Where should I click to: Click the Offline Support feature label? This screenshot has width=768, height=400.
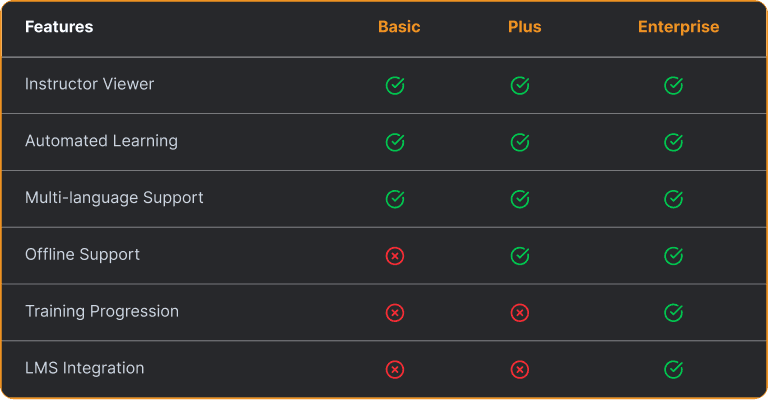(82, 255)
